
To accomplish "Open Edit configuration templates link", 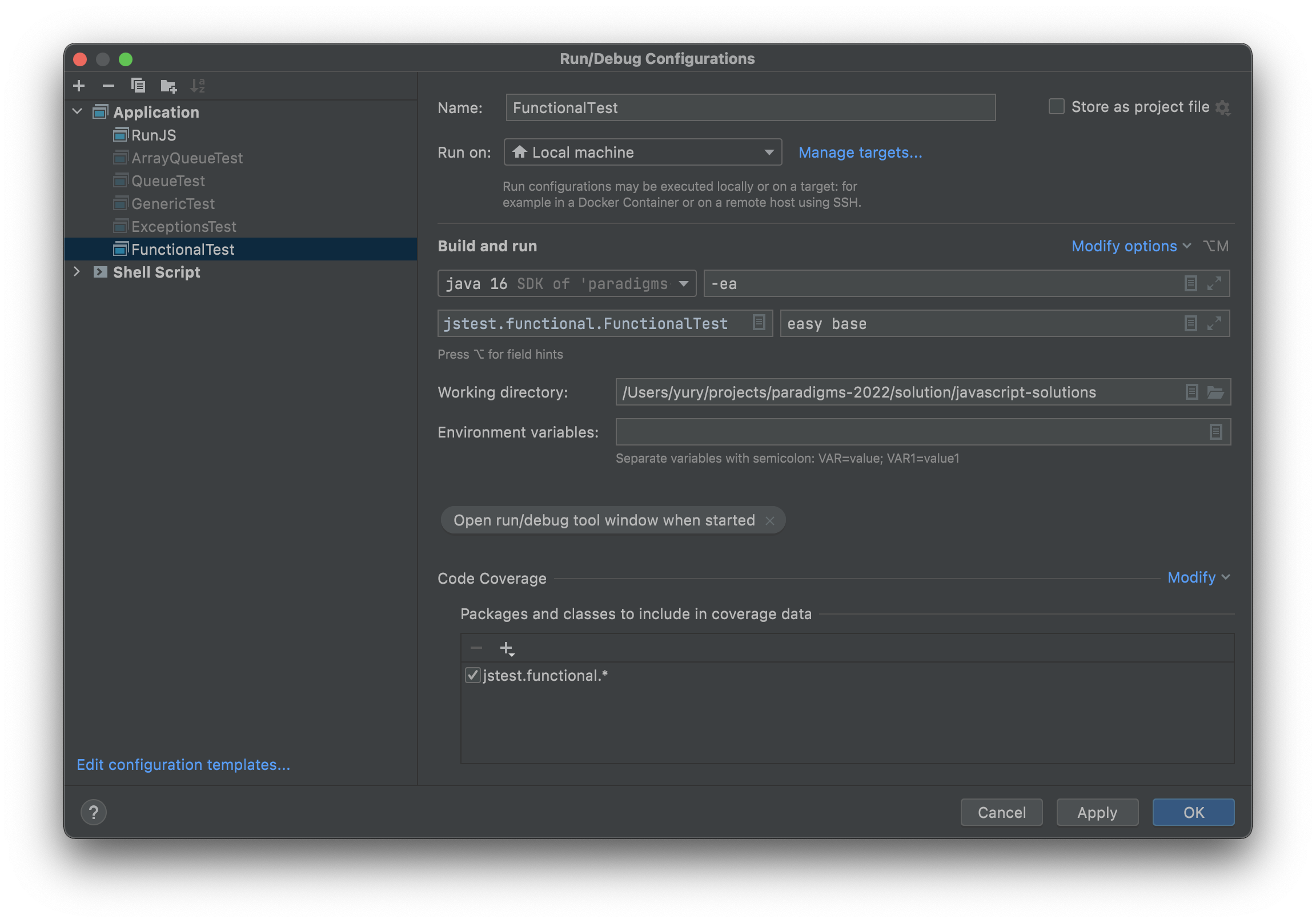I will pos(183,765).
